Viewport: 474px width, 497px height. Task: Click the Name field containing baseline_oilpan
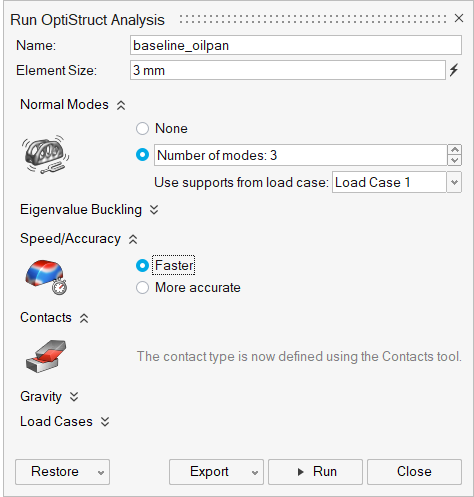296,45
